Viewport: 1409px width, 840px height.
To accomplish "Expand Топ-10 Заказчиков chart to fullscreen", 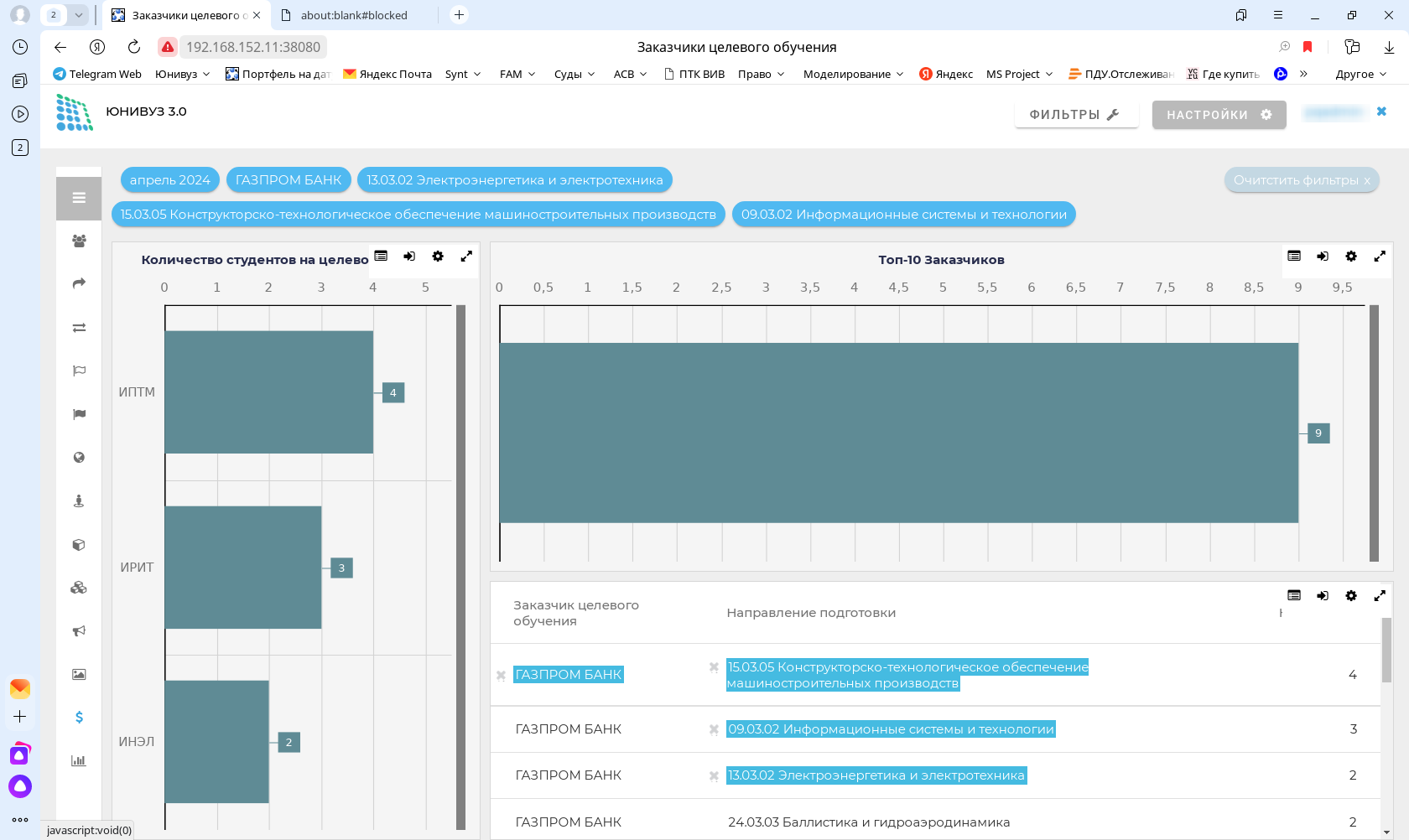I will 1380,257.
